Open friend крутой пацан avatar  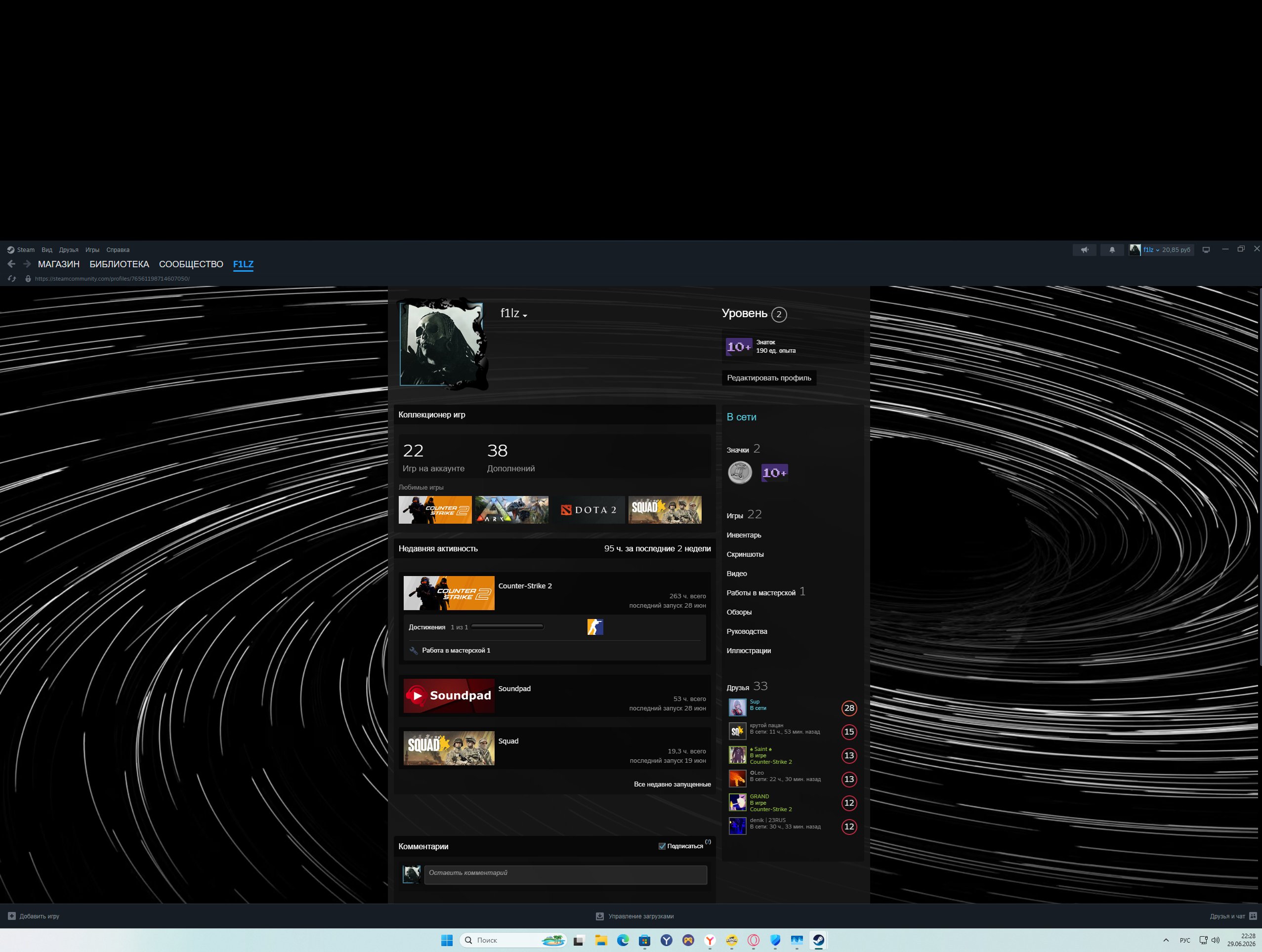coord(738,731)
